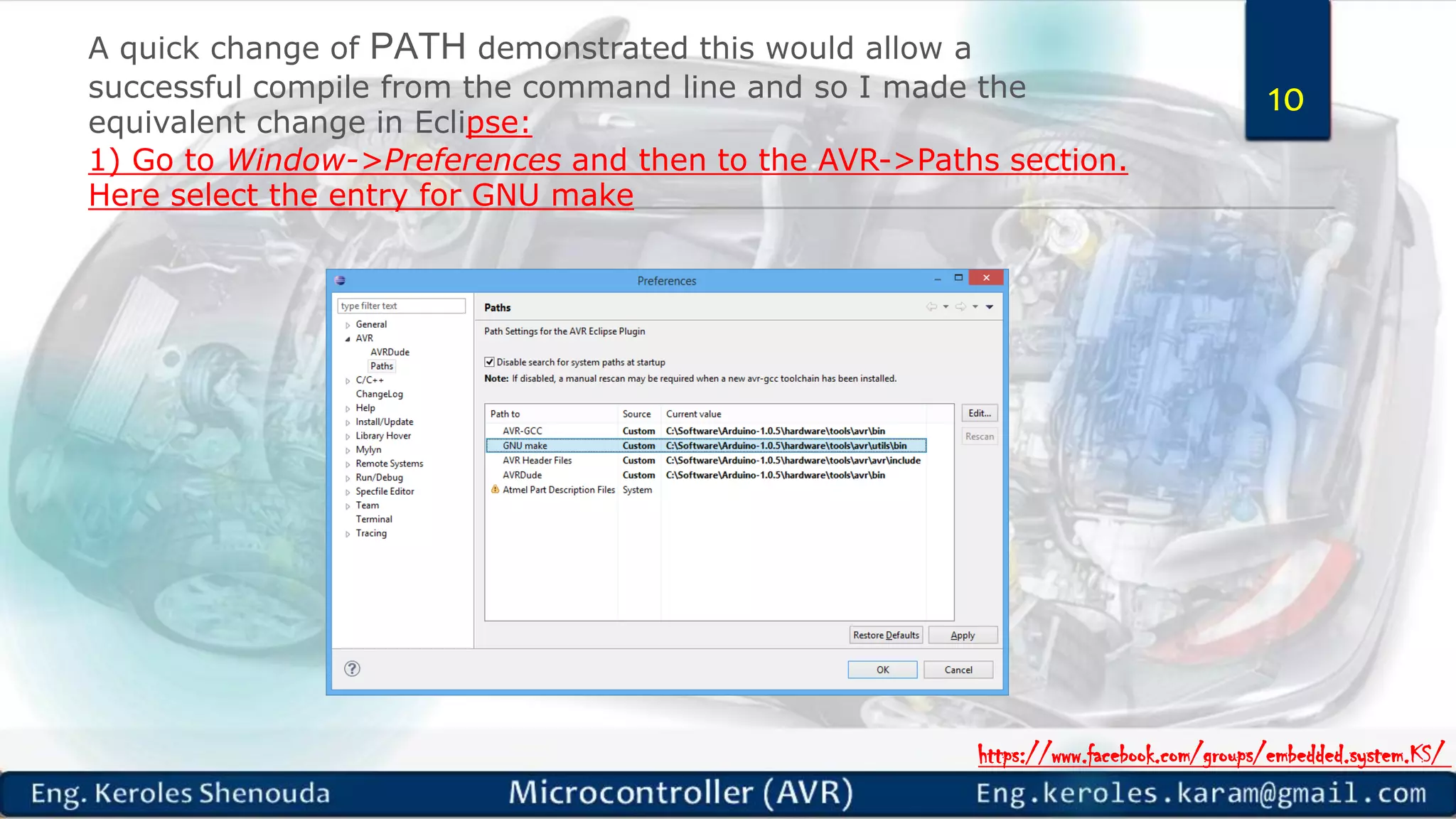Click the forward navigation arrow in Paths header
Image resolution: width=1456 pixels, height=819 pixels.
(960, 306)
